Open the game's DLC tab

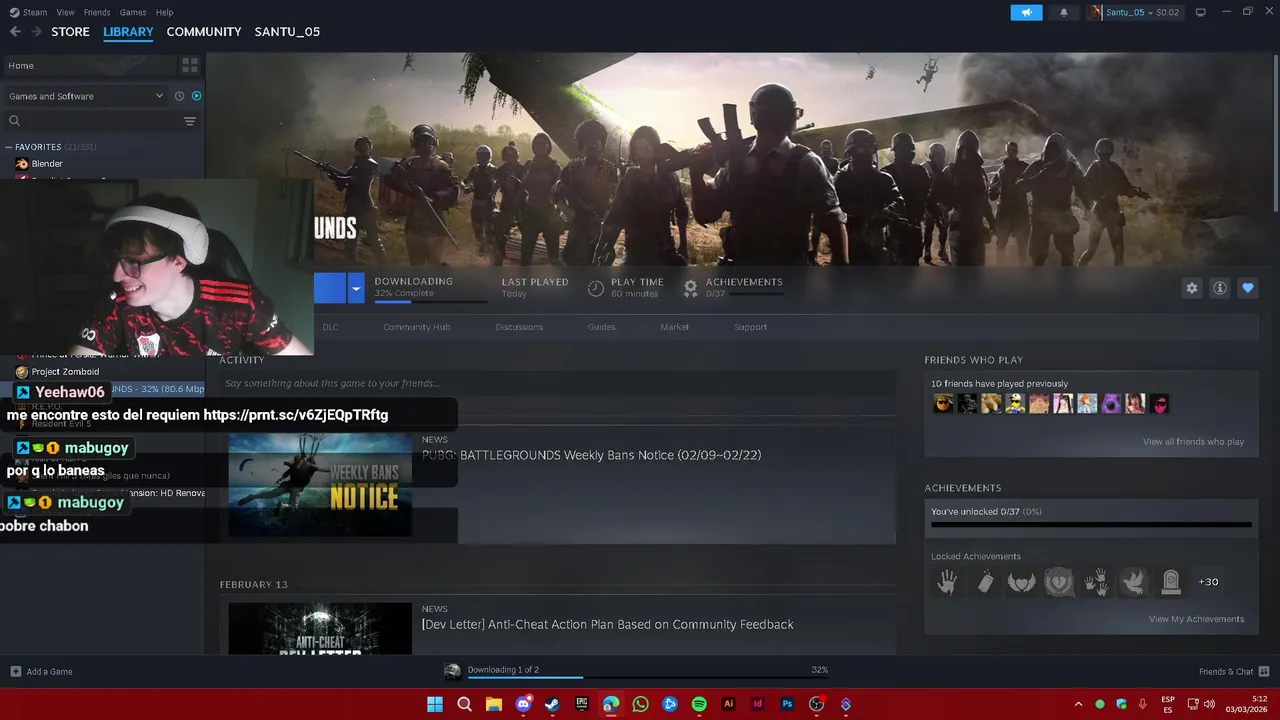[x=330, y=327]
